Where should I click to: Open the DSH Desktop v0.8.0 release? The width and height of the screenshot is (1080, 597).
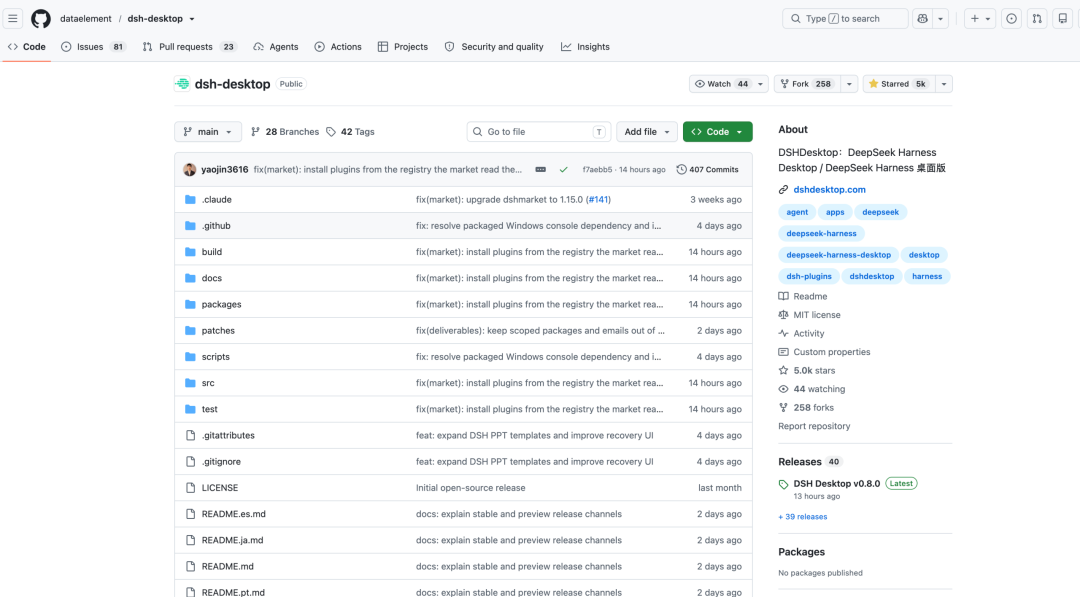click(836, 483)
